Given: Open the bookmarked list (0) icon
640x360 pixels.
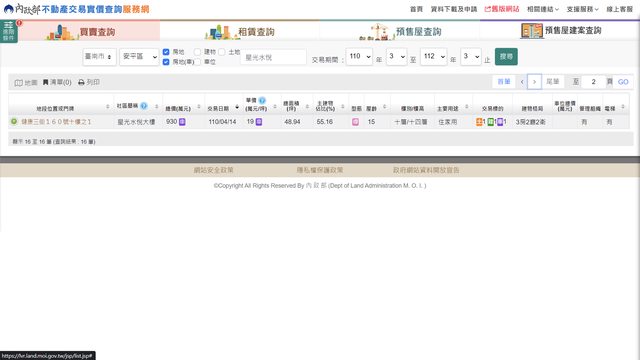Looking at the screenshot, I should point(46,82).
